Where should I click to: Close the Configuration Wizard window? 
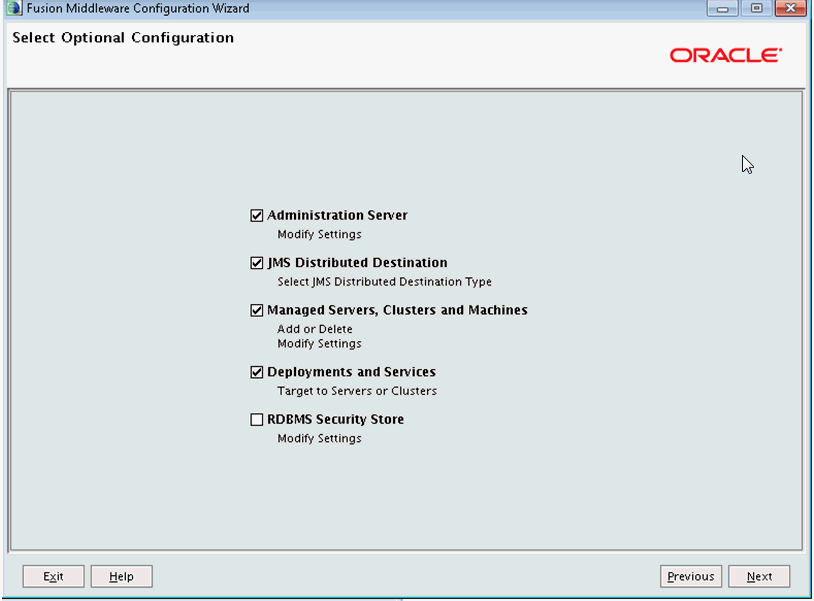click(791, 8)
